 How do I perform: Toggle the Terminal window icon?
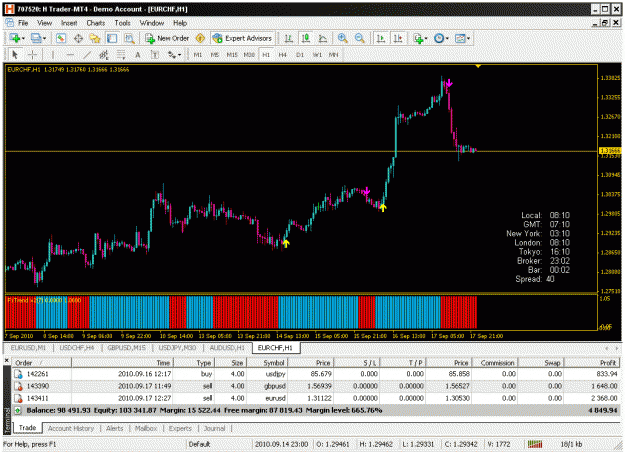point(112,38)
